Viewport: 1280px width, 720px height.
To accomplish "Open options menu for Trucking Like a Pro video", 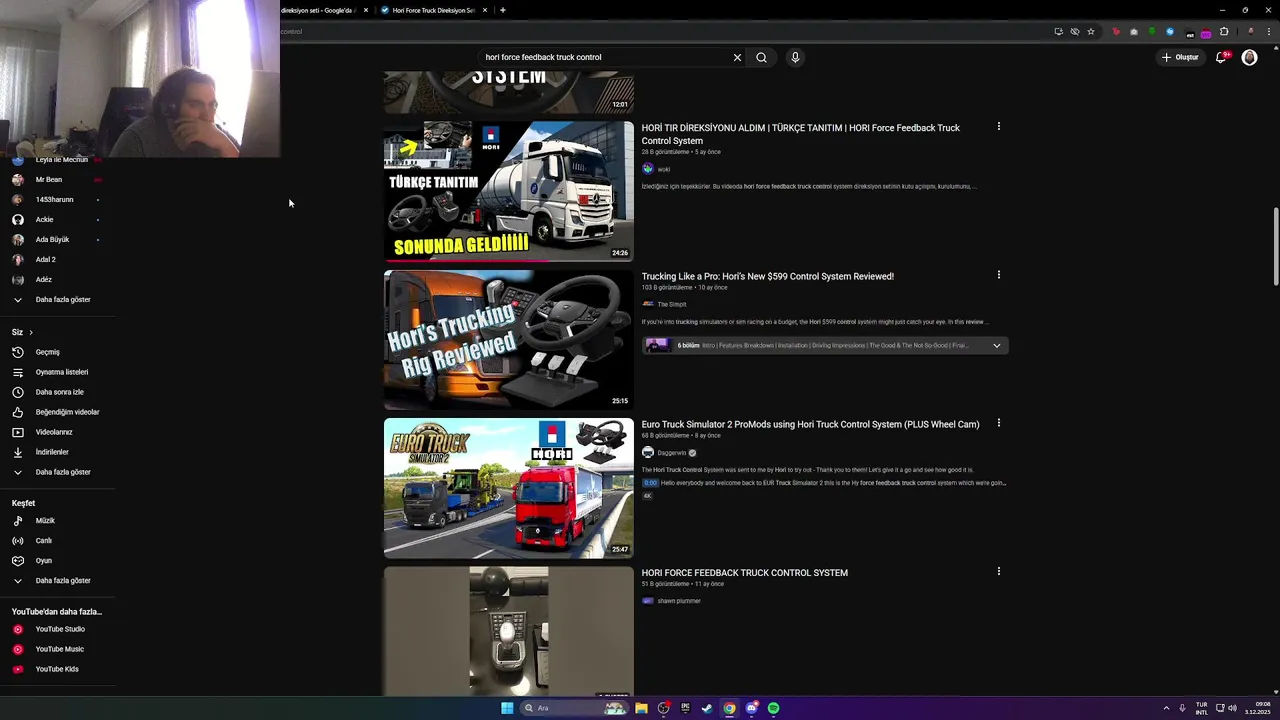I will (998, 275).
